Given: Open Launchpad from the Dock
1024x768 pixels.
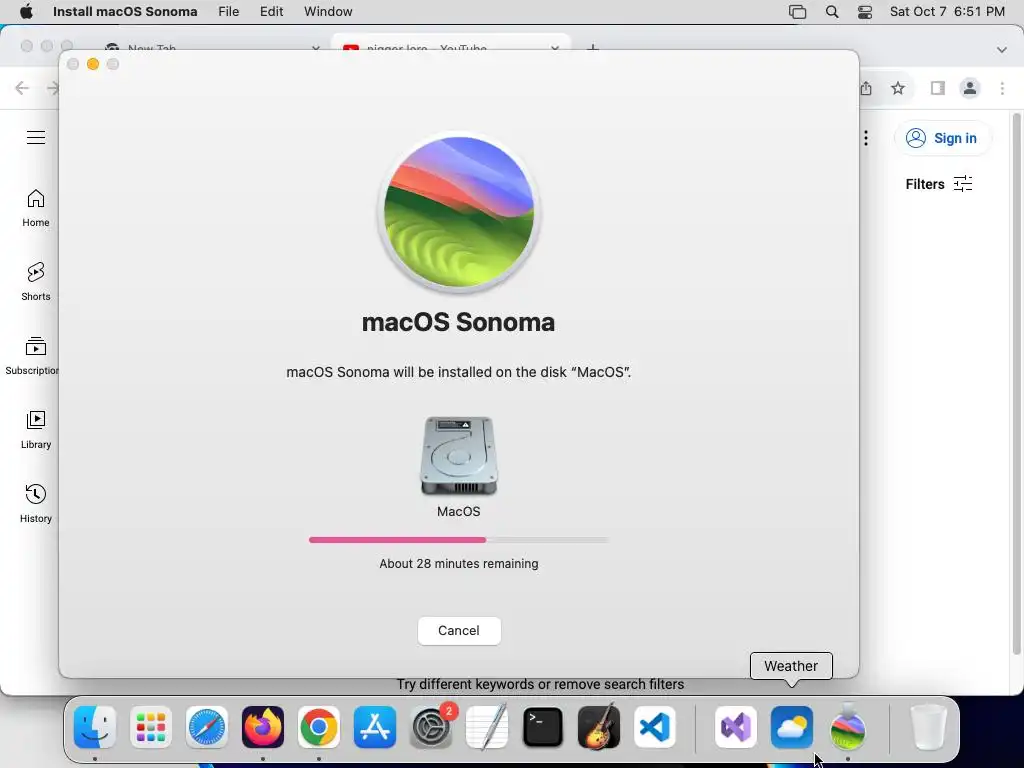Looking at the screenshot, I should coord(151,727).
